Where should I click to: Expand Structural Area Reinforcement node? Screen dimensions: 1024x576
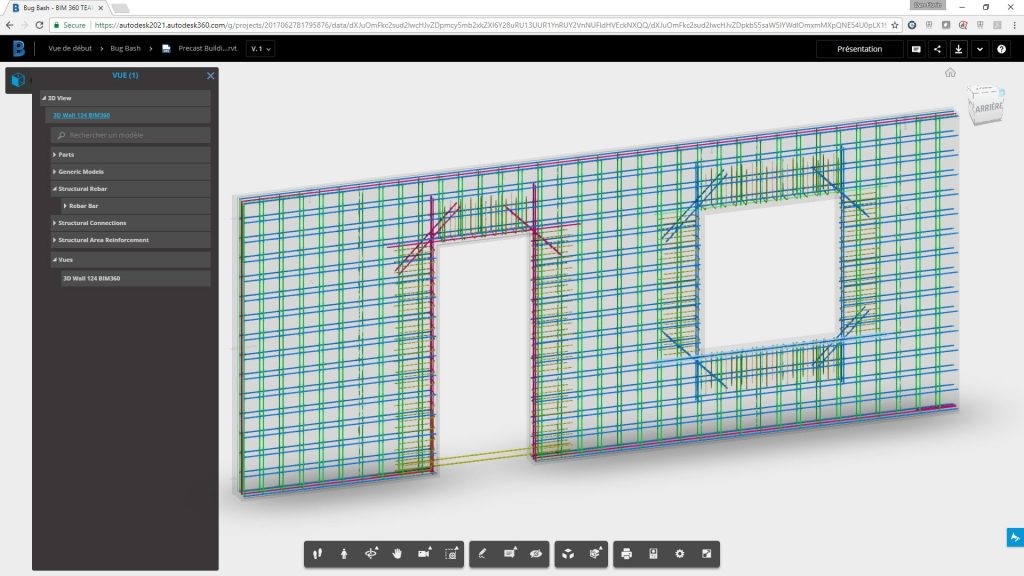[54, 240]
